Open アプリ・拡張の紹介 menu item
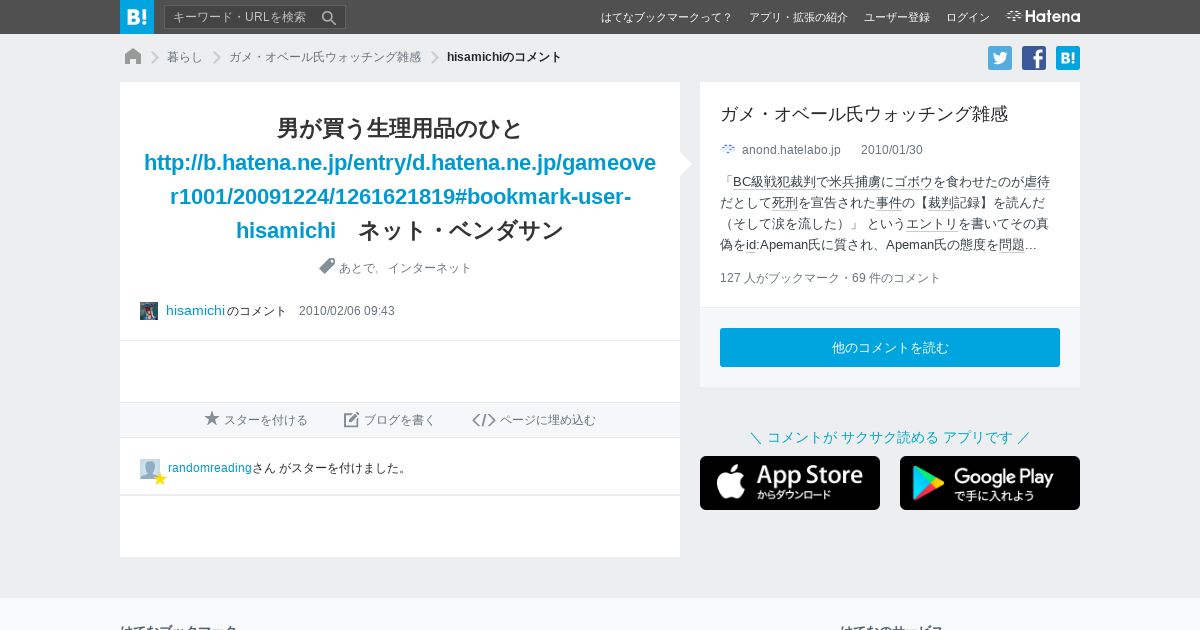Image resolution: width=1200 pixels, height=630 pixels. pos(798,17)
